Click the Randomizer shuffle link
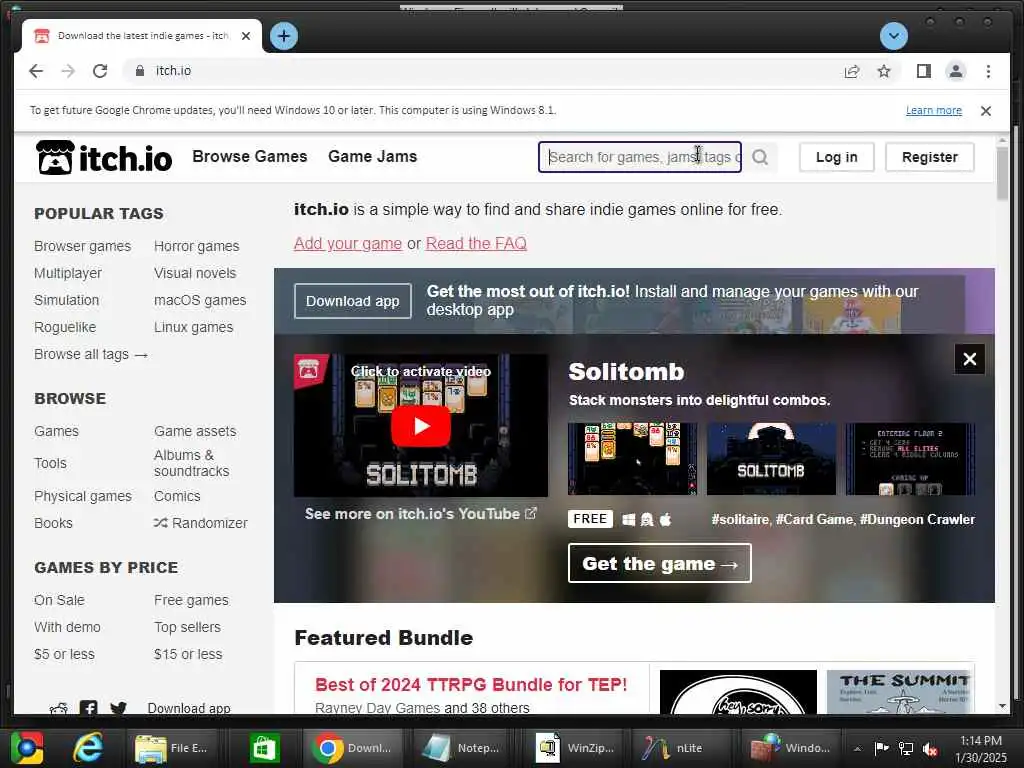1024x768 pixels. (200, 523)
